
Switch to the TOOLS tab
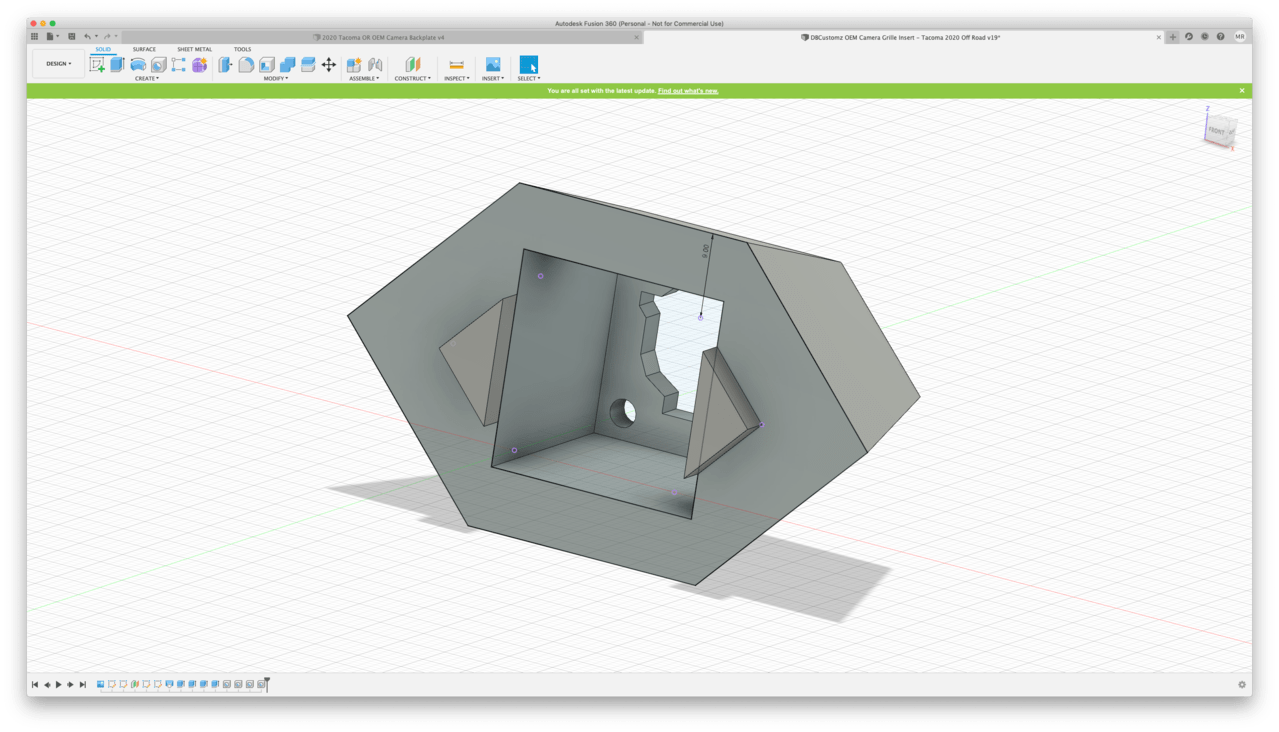pos(243,49)
